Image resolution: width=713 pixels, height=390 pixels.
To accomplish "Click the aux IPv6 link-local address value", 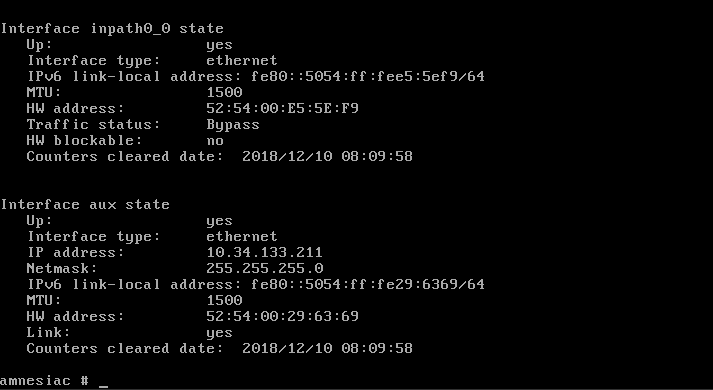I will 368,284.
